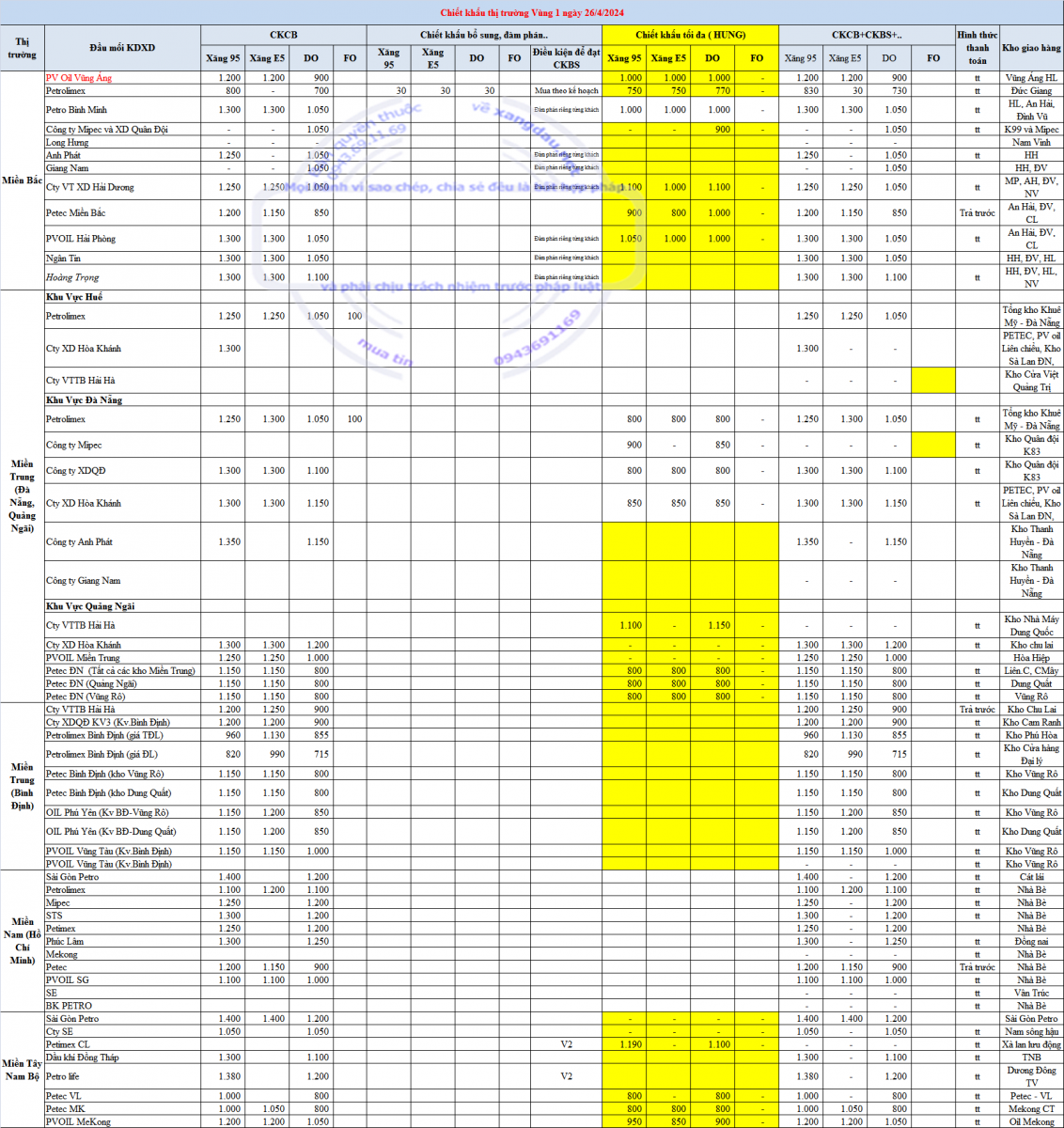Click the 'Mua theo kế hoạch' condition cell
1064x1128 pixels.
tap(566, 91)
